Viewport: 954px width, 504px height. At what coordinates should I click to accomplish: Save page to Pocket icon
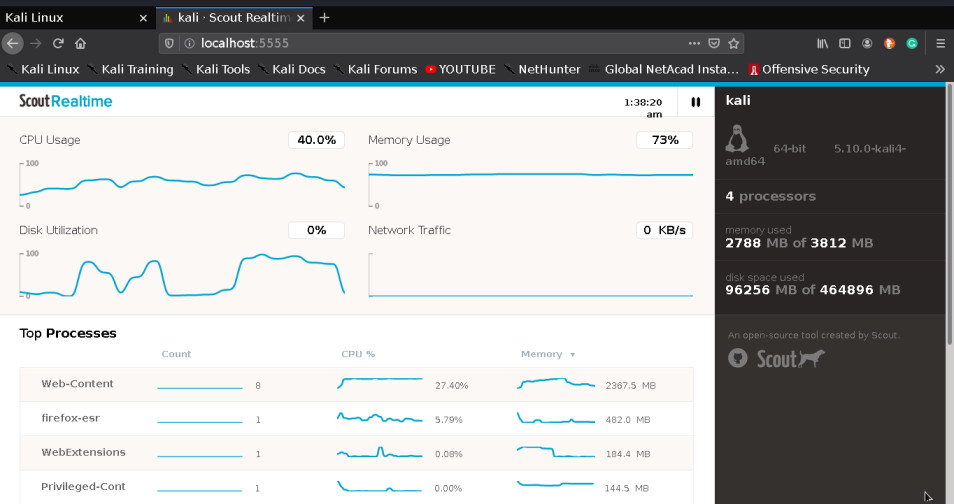point(714,43)
